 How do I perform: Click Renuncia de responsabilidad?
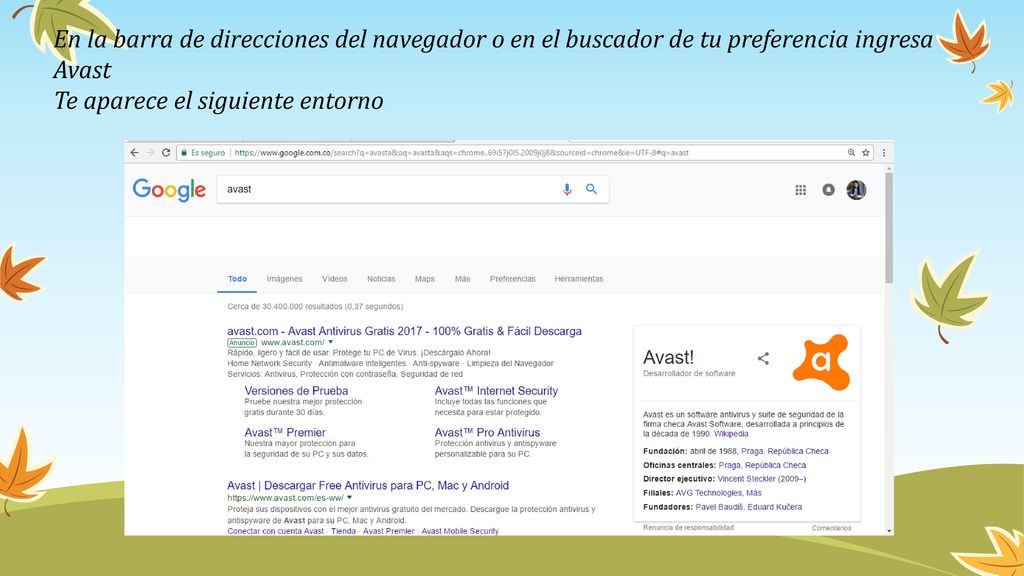click(688, 528)
